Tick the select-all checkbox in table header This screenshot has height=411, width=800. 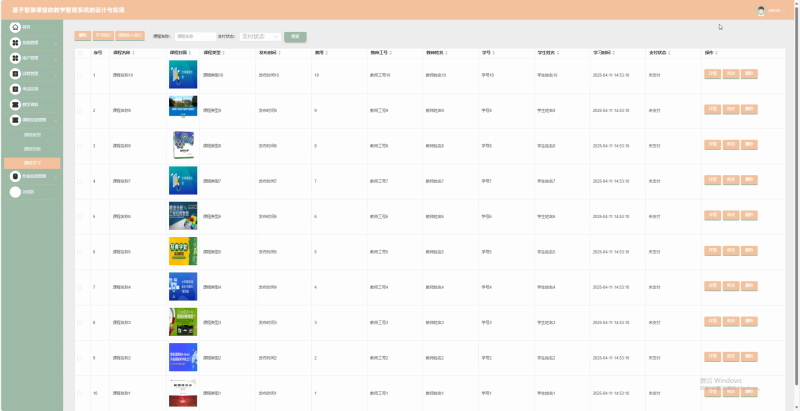pyautogui.click(x=80, y=53)
